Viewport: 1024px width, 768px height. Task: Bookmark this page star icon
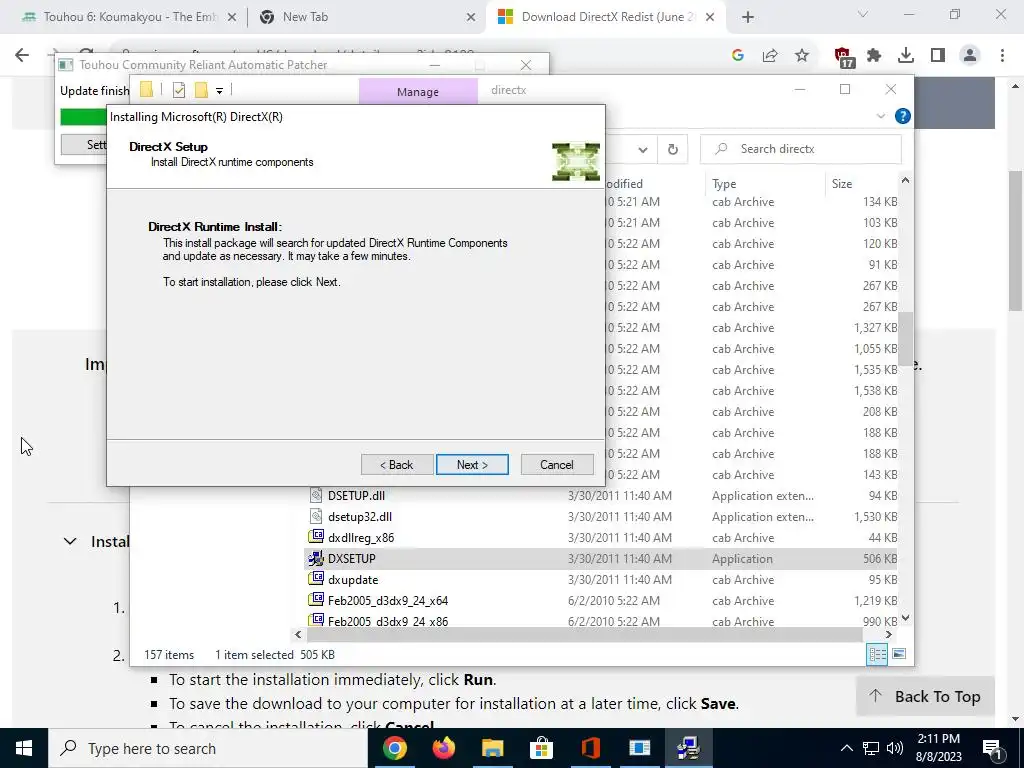(x=801, y=56)
